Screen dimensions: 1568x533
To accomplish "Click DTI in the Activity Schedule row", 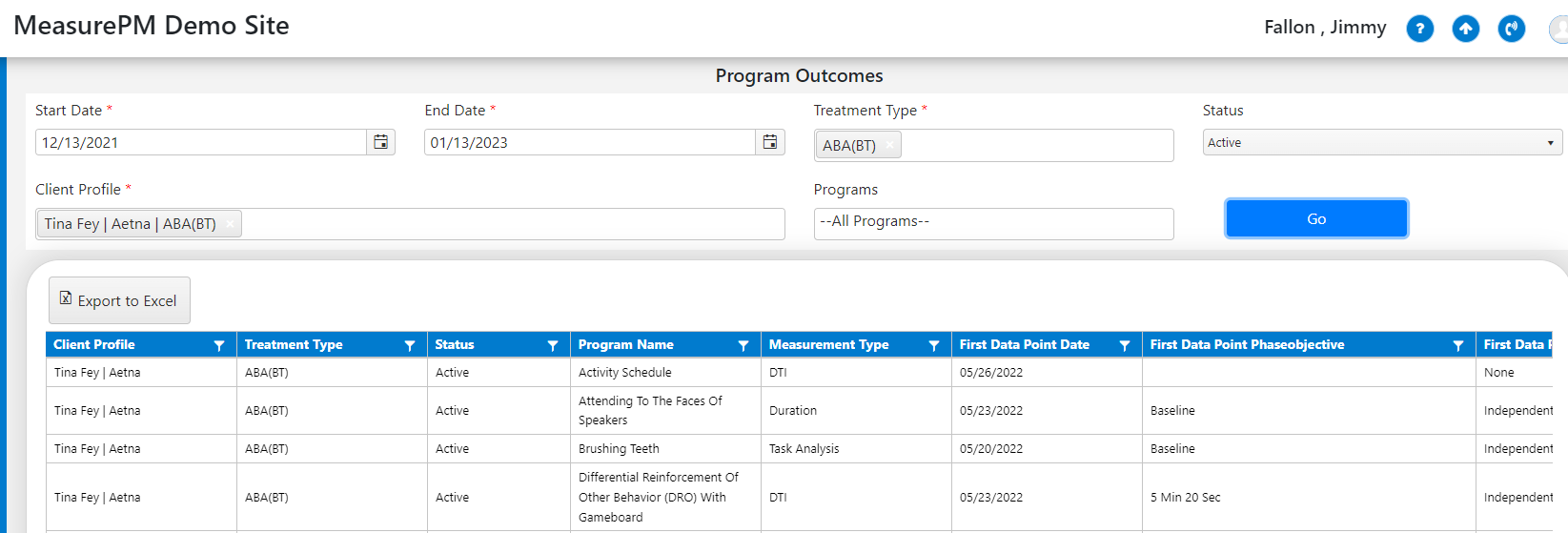I will point(778,373).
